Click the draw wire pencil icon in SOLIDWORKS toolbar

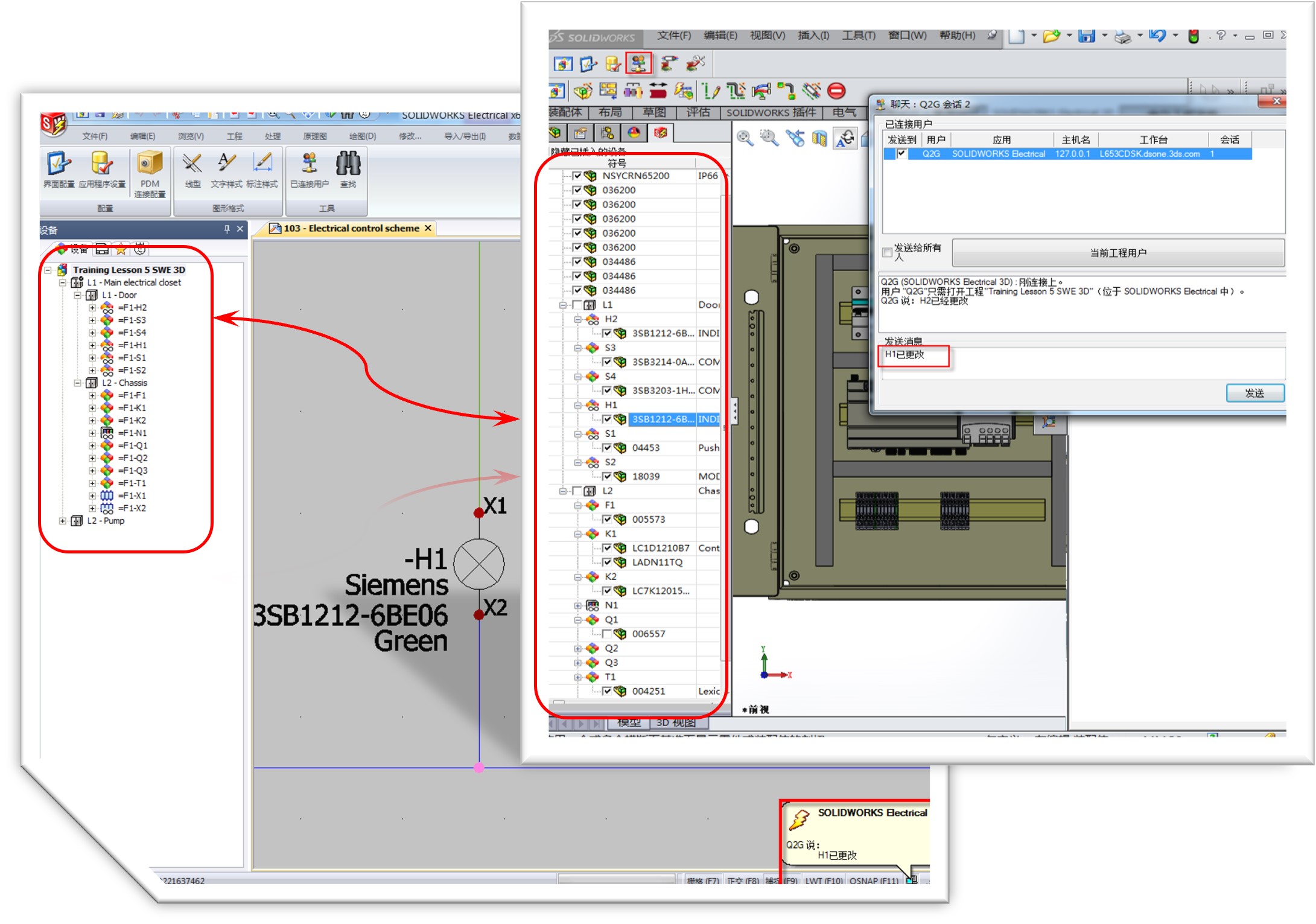point(711,91)
